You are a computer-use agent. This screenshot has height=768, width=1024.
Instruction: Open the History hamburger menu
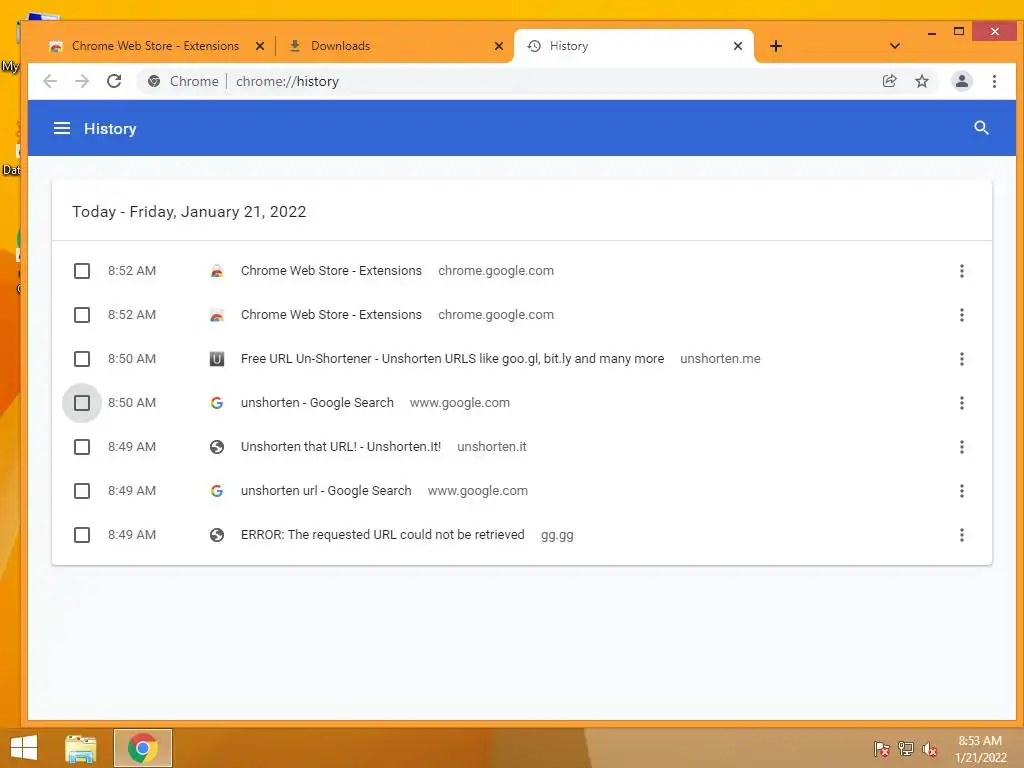click(62, 128)
